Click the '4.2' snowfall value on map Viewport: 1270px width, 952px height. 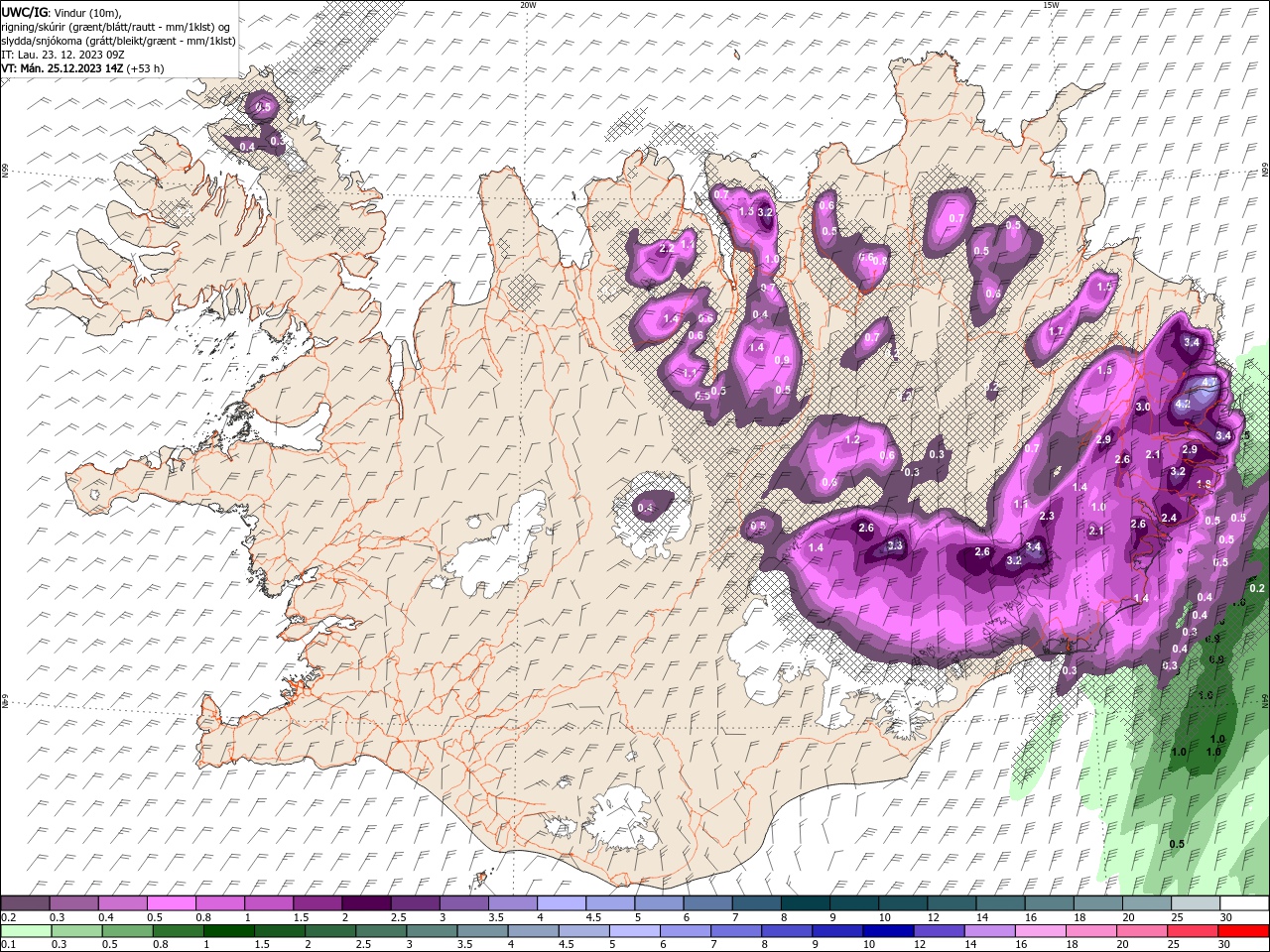click(x=1183, y=404)
